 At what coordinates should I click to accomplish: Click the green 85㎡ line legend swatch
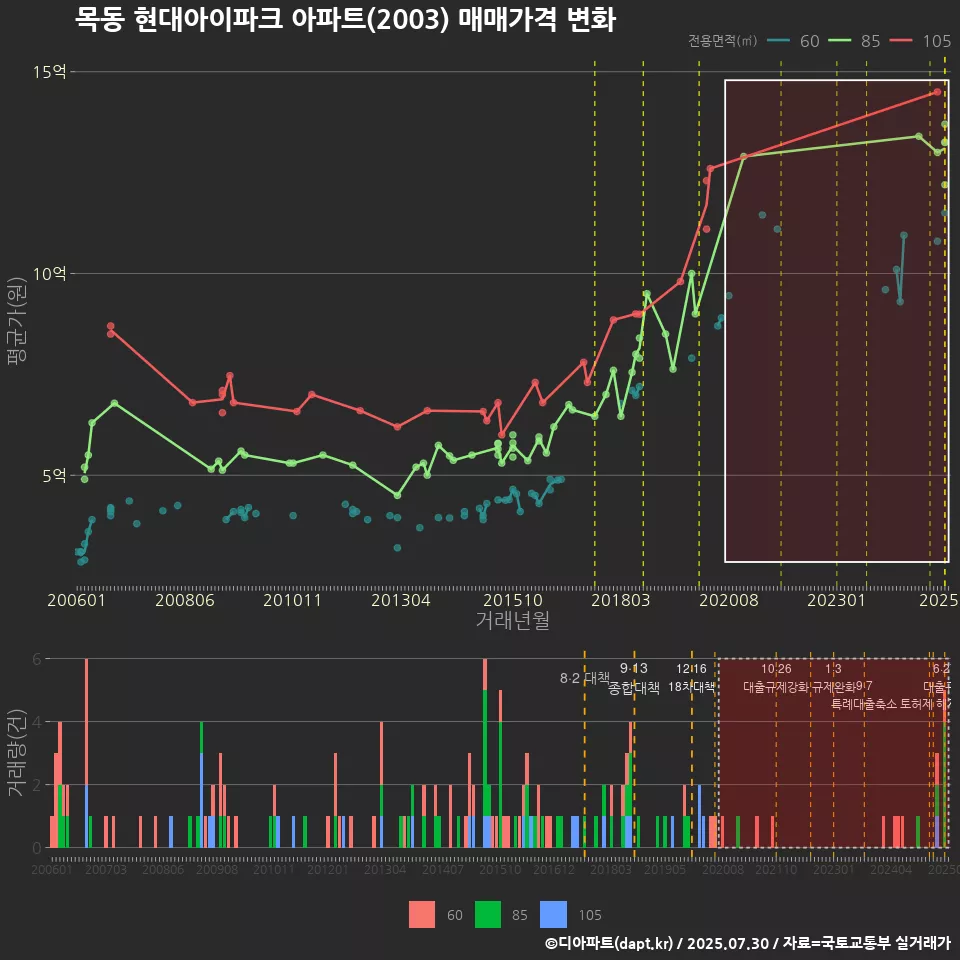[839, 41]
